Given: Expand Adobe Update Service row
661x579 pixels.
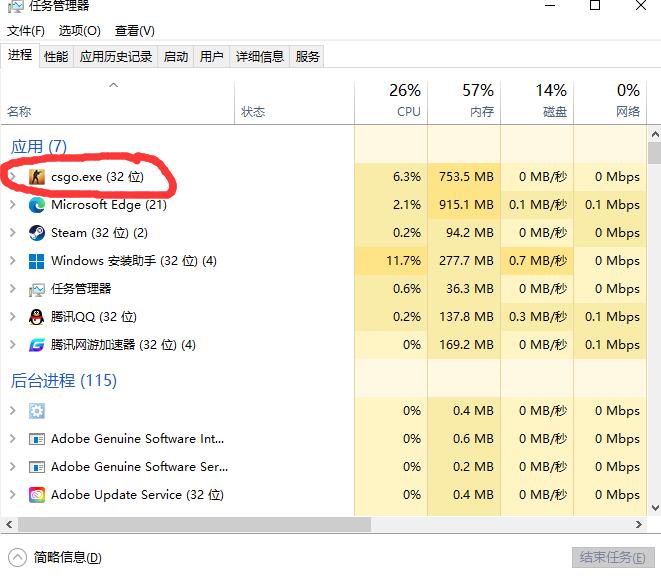Looking at the screenshot, I should pyautogui.click(x=13, y=495).
